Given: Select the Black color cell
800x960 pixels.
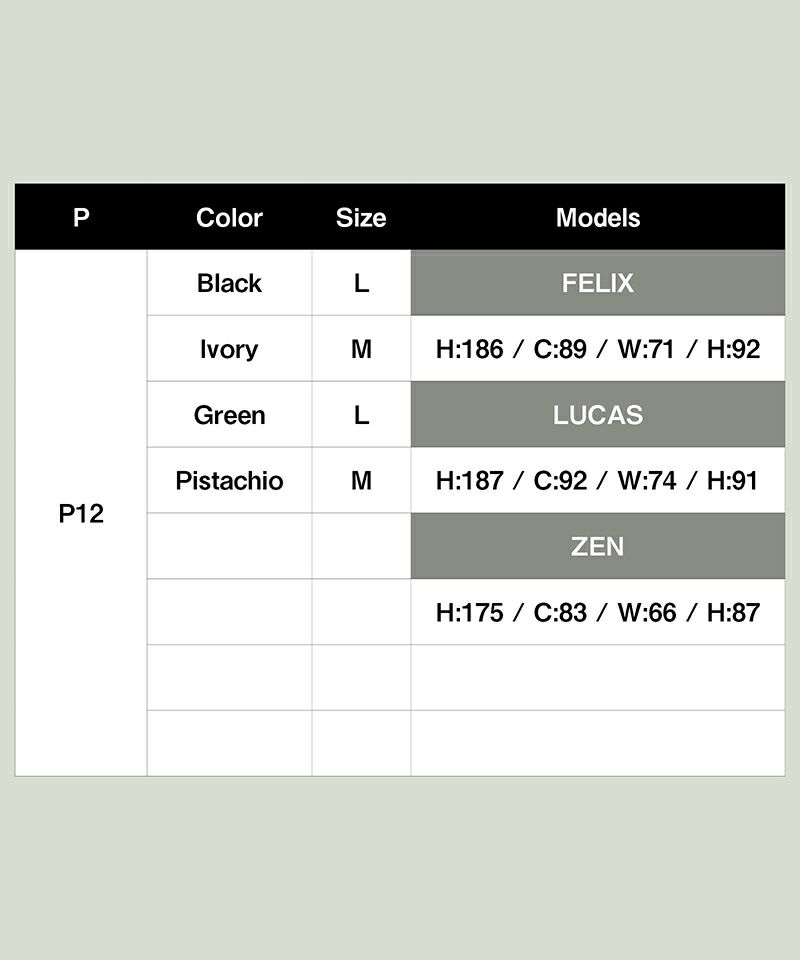Looking at the screenshot, I should 229,283.
